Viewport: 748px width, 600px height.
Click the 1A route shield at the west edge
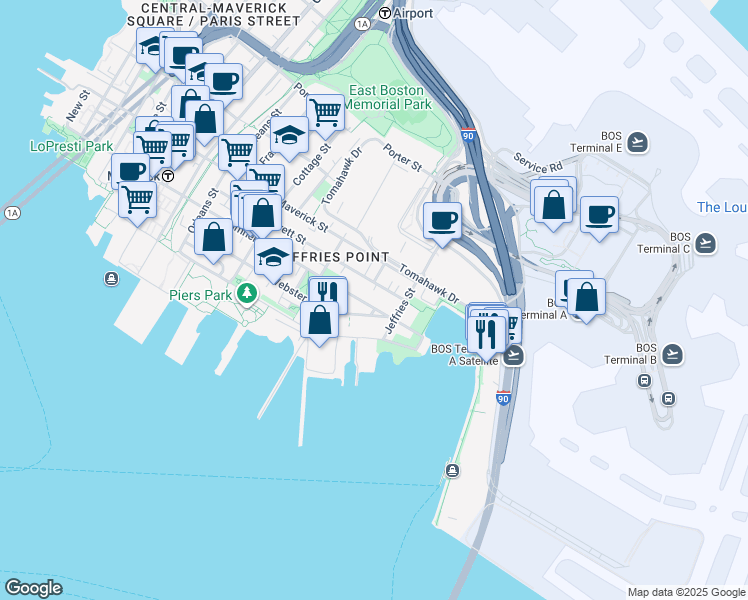pyautogui.click(x=12, y=213)
